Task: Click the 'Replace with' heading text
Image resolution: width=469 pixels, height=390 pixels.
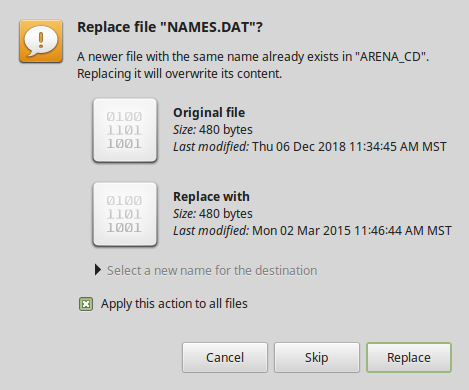Action: click(x=211, y=197)
